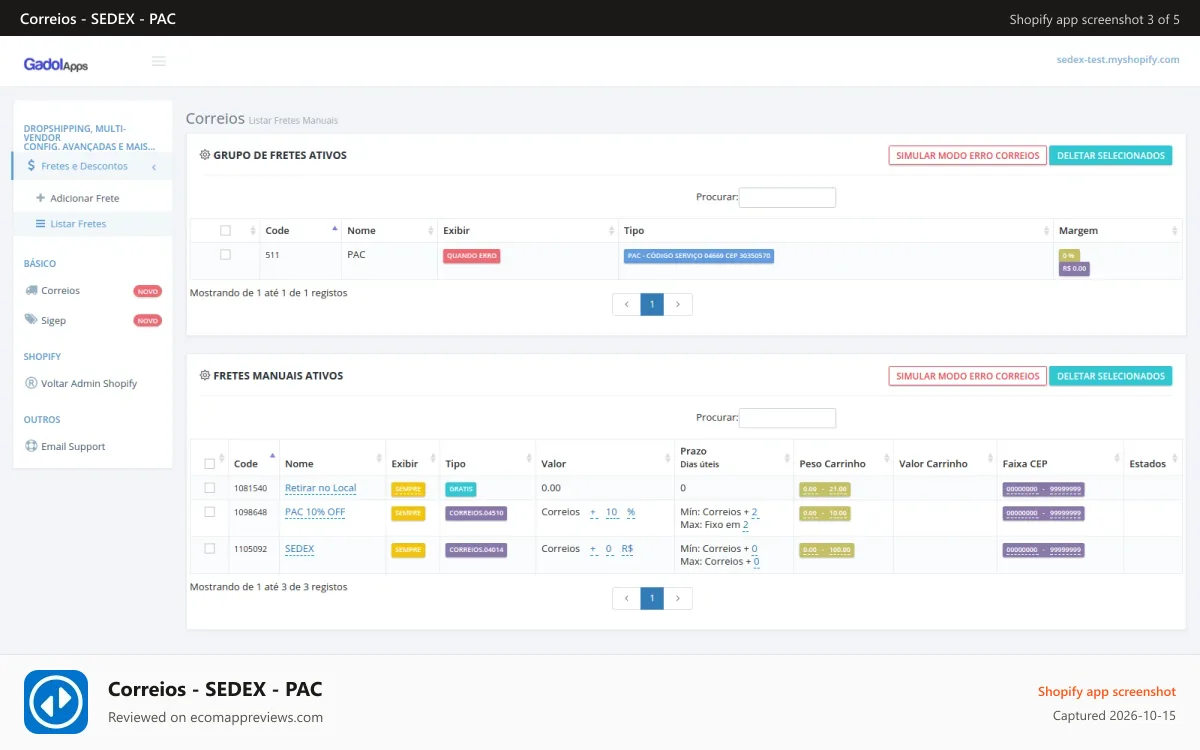
Task: Go to next page in group table pagination
Action: (678, 304)
